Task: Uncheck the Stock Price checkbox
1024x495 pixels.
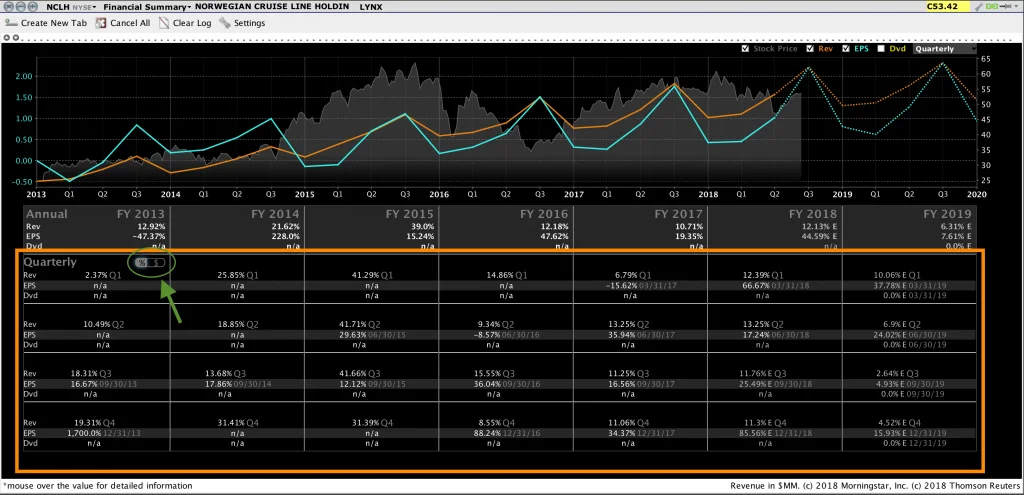Action: [745, 49]
